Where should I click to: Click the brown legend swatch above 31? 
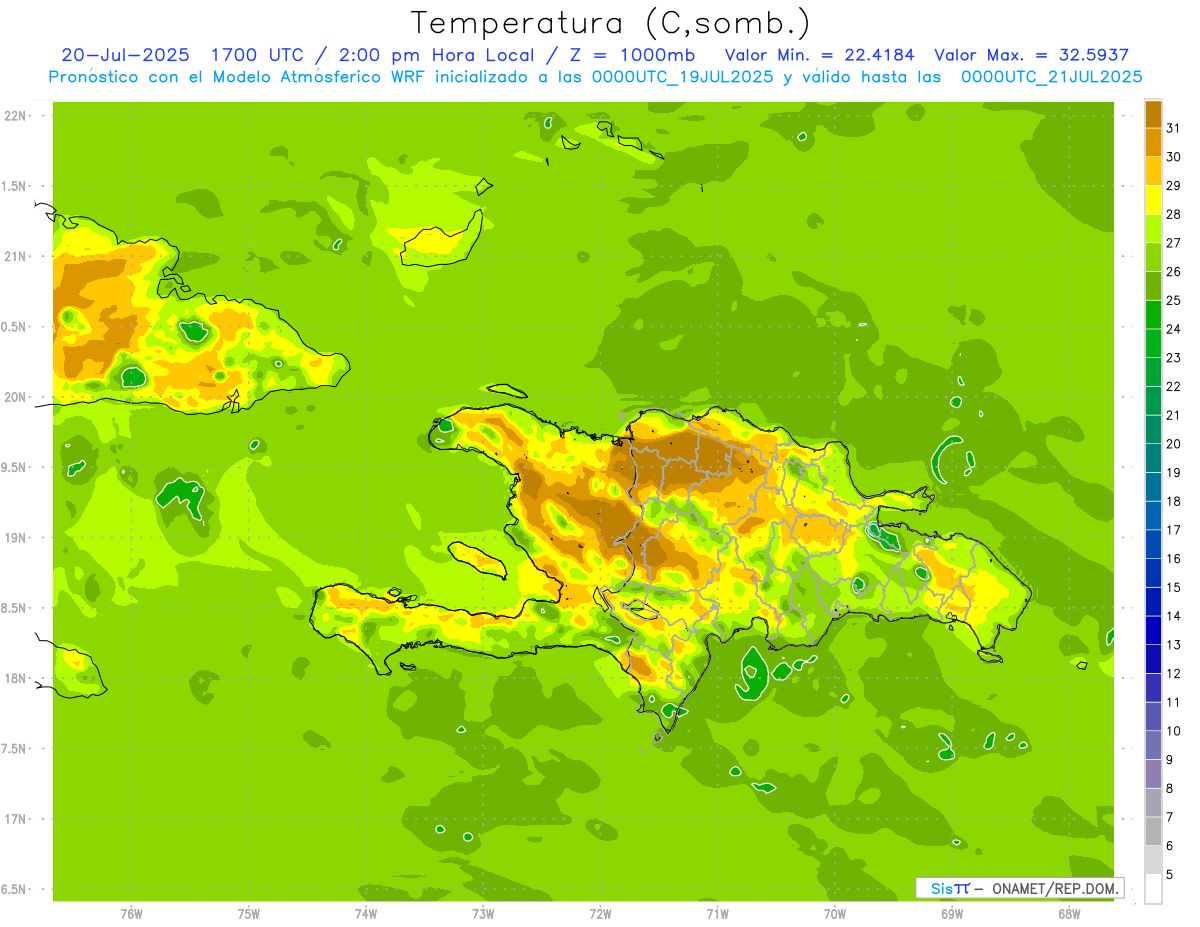(x=1153, y=113)
